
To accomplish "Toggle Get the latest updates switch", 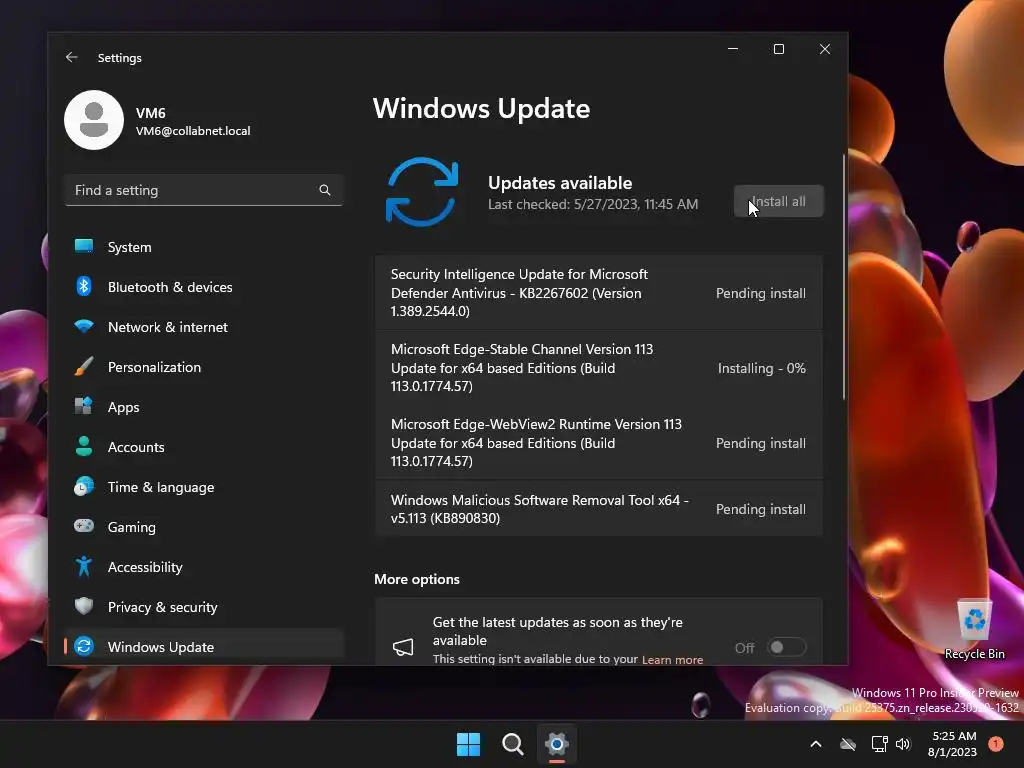I will pos(786,647).
